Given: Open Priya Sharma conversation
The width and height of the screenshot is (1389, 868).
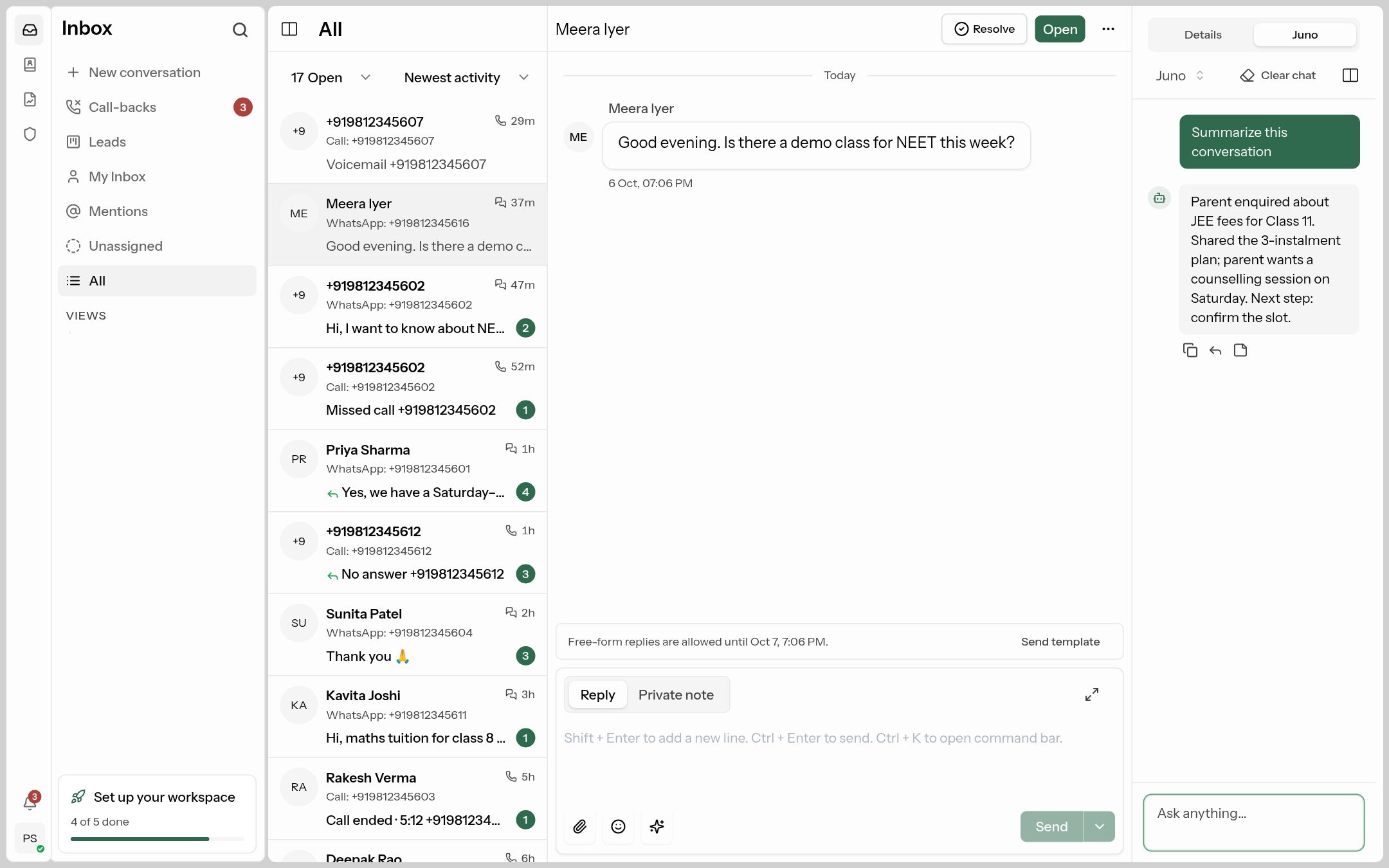Looking at the screenshot, I should pyautogui.click(x=408, y=471).
